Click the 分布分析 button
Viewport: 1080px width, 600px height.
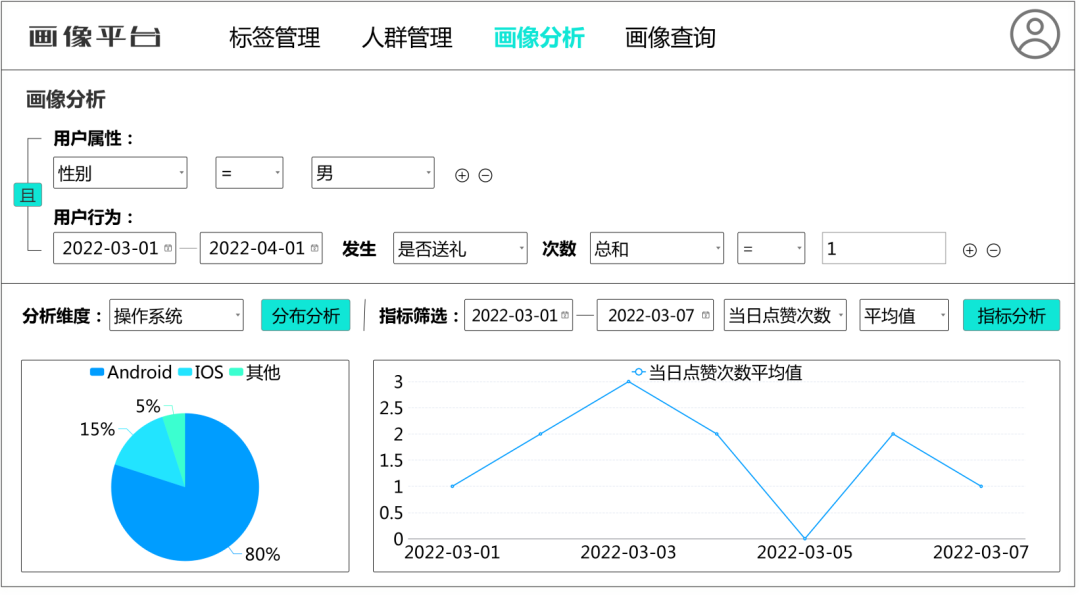click(x=305, y=314)
